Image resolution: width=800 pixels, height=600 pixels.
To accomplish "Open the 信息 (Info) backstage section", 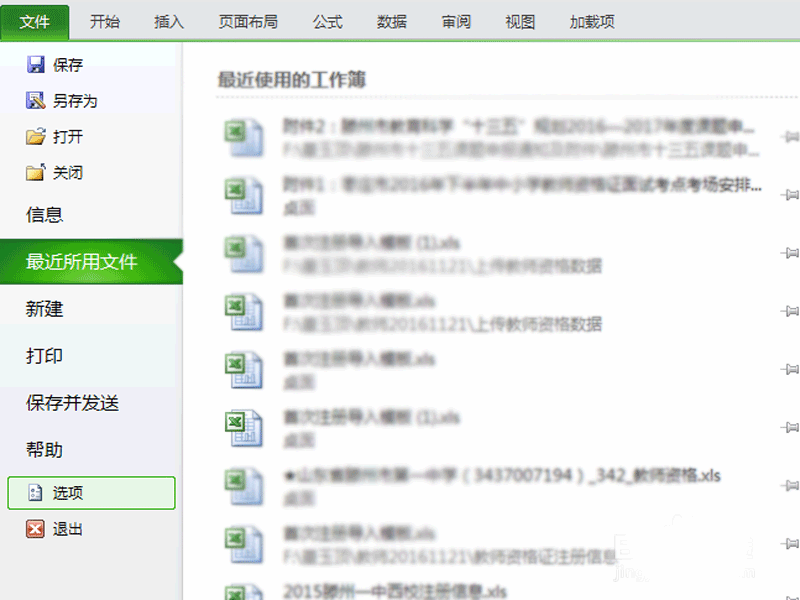I will [45, 214].
